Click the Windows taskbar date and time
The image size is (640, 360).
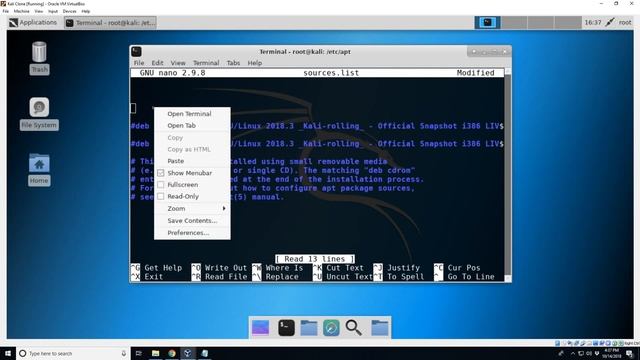coord(611,353)
